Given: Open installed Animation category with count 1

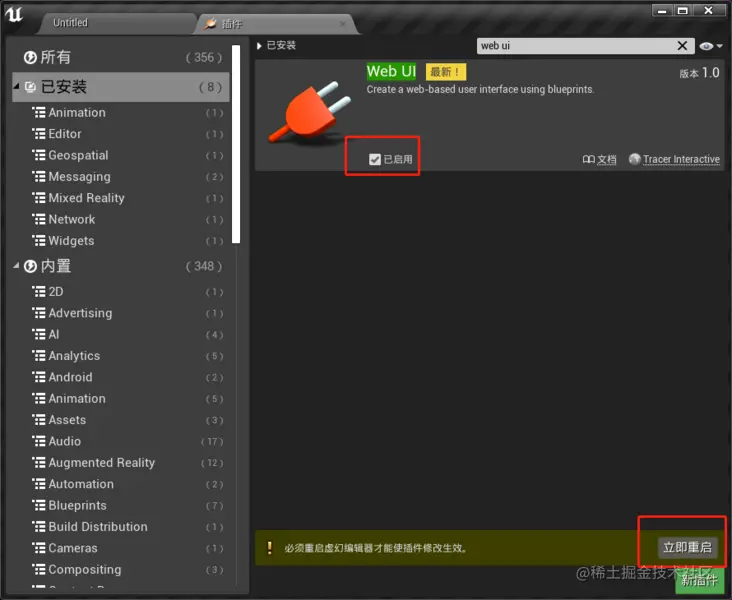Looking at the screenshot, I should pyautogui.click(x=121, y=113).
